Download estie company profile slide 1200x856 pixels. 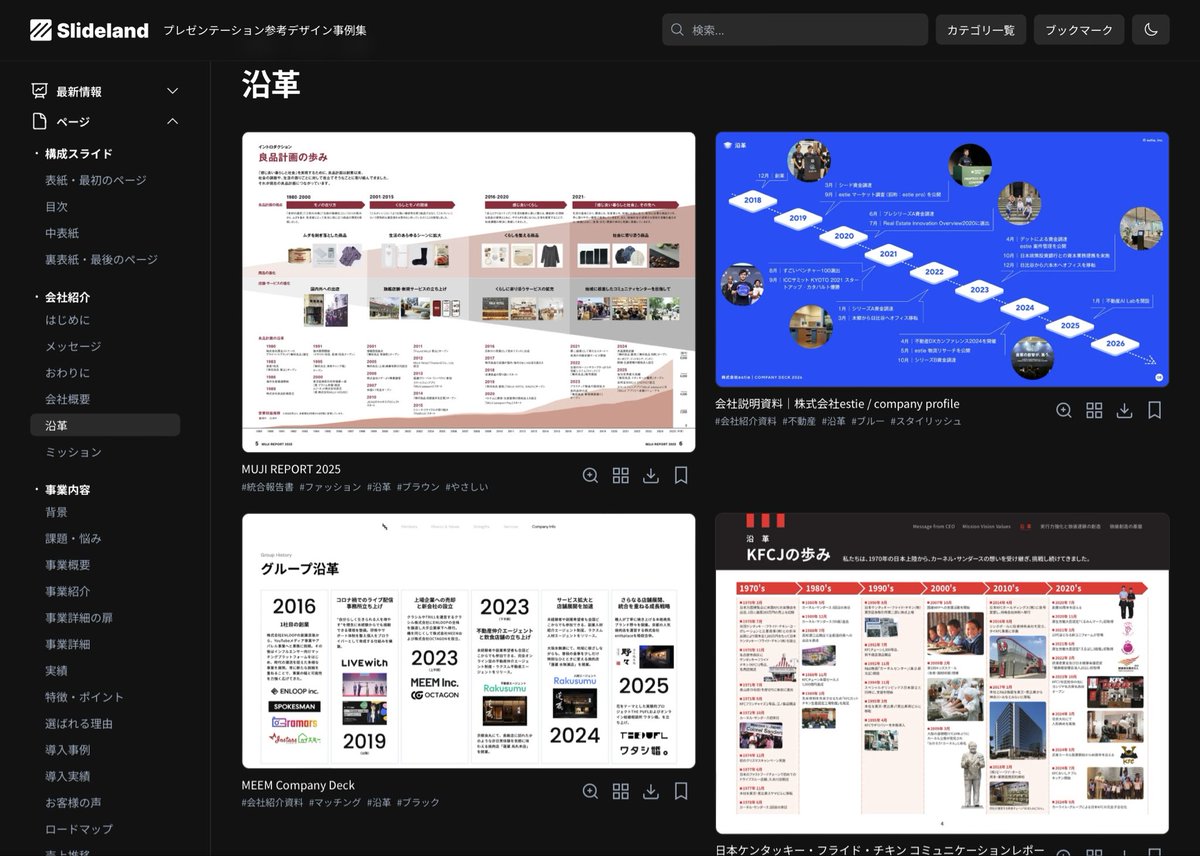point(1124,411)
